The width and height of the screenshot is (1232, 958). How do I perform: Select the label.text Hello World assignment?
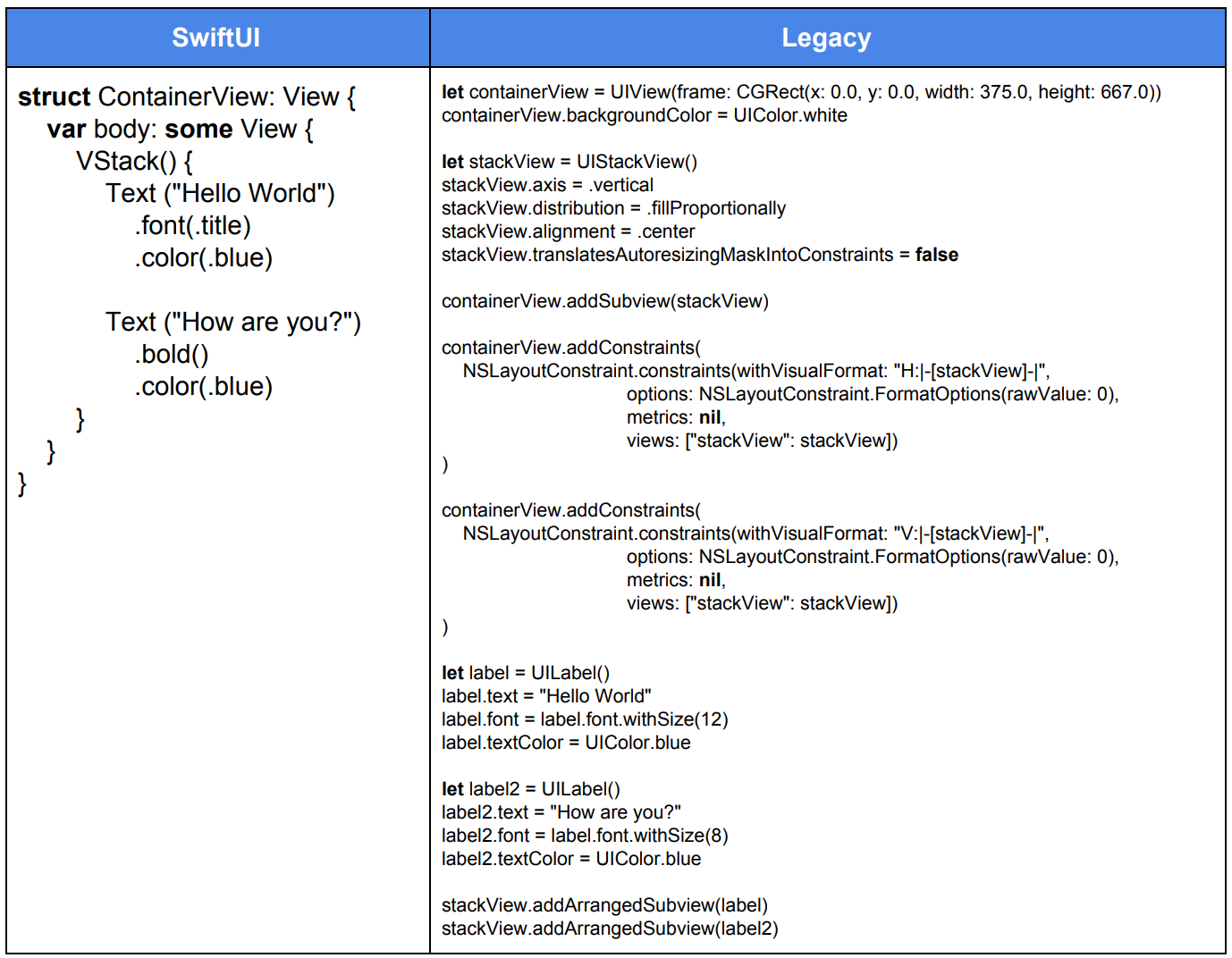click(546, 695)
